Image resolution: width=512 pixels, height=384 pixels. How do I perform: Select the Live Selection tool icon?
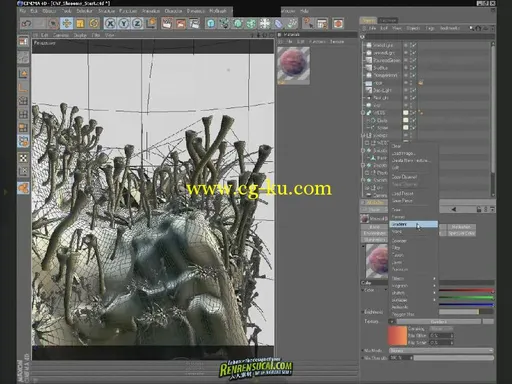(x=53, y=24)
